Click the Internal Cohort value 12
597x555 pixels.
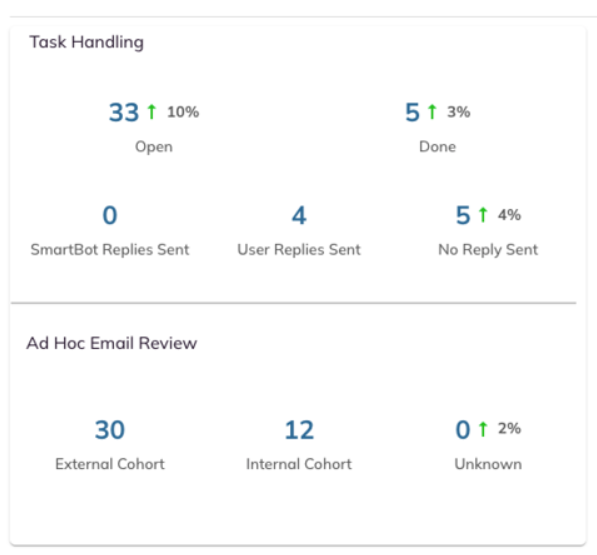pos(299,430)
